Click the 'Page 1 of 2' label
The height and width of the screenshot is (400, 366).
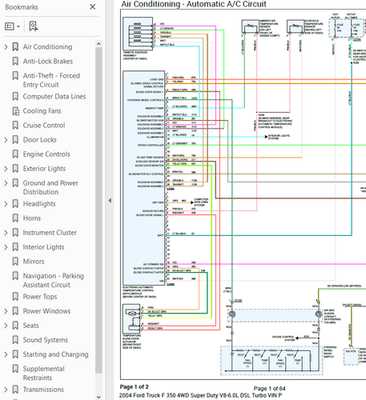click(134, 387)
